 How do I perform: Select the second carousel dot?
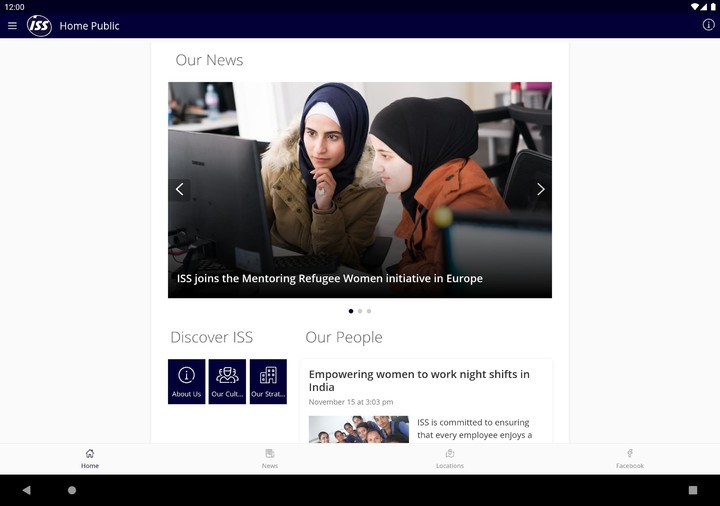click(x=360, y=311)
